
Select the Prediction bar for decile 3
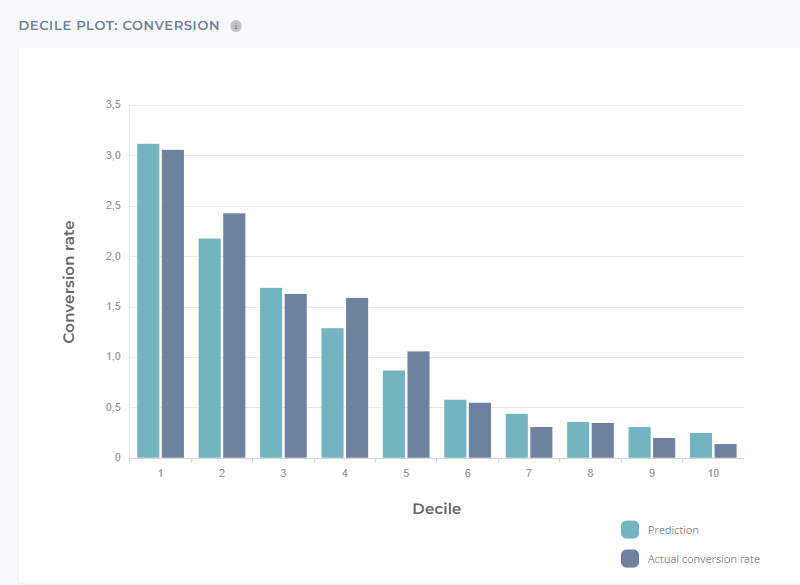tap(271, 373)
